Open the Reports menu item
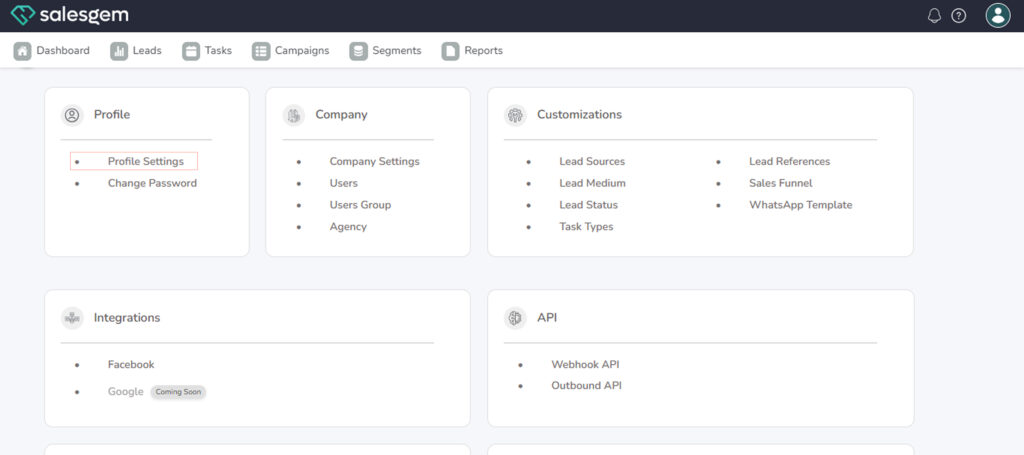 click(x=483, y=51)
